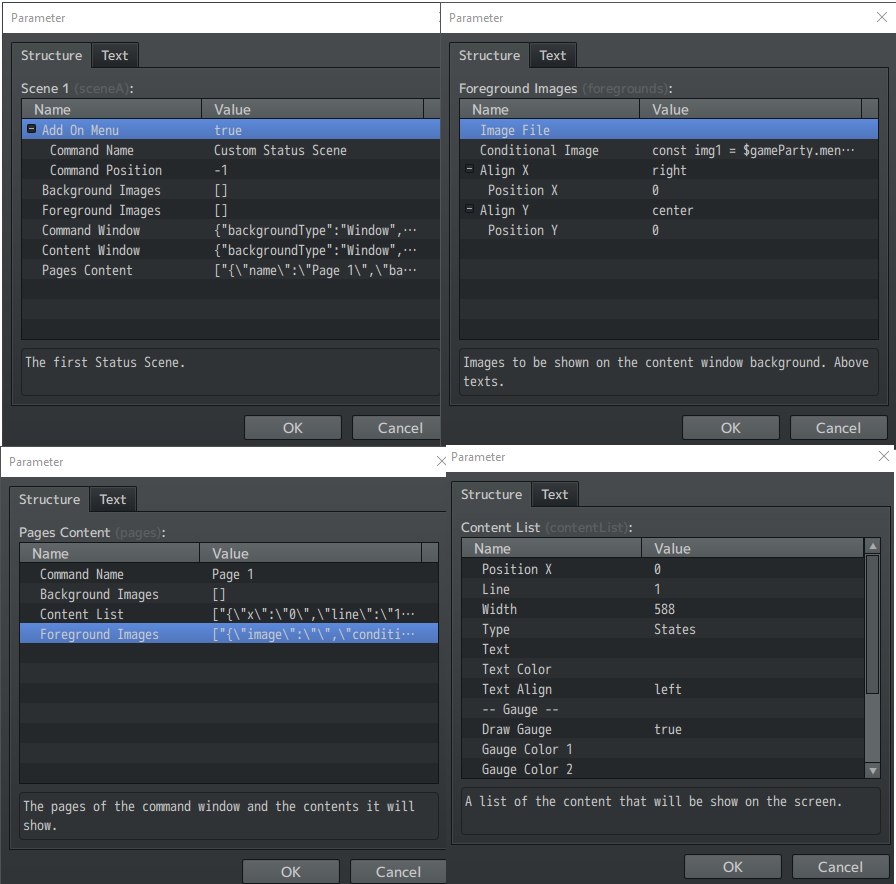Image resolution: width=896 pixels, height=884 pixels.
Task: Select Foreground Images row in Scene 1
Action: point(231,210)
